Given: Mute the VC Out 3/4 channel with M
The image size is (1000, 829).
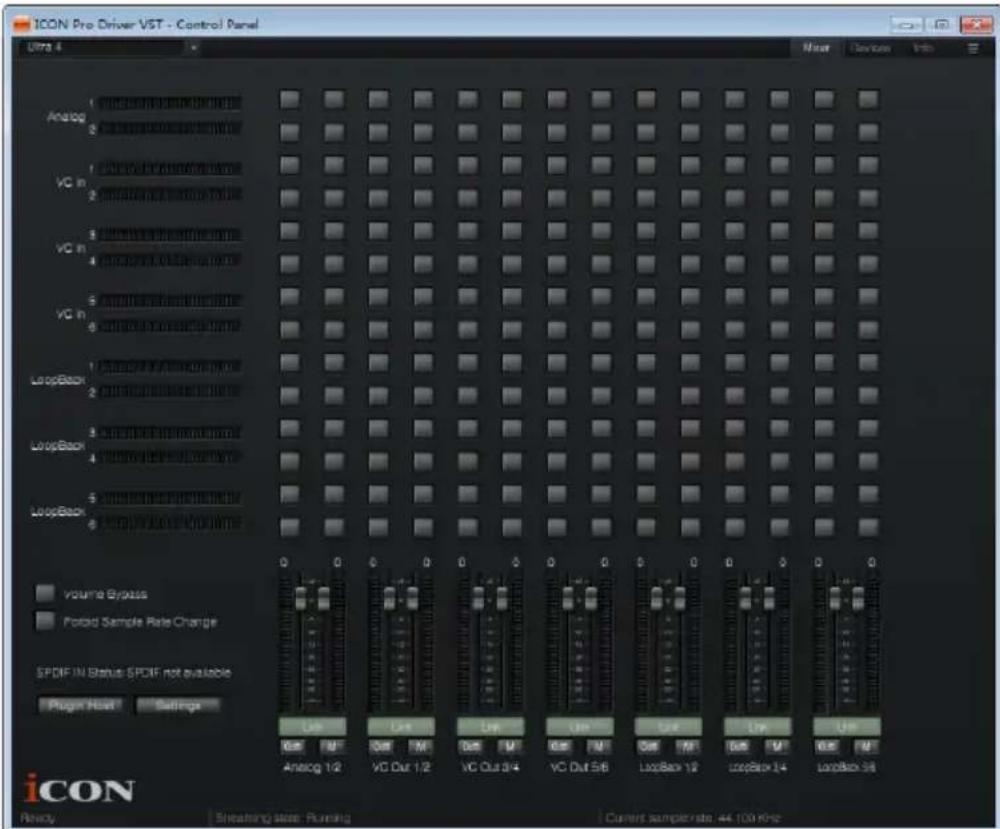Looking at the screenshot, I should (510, 746).
